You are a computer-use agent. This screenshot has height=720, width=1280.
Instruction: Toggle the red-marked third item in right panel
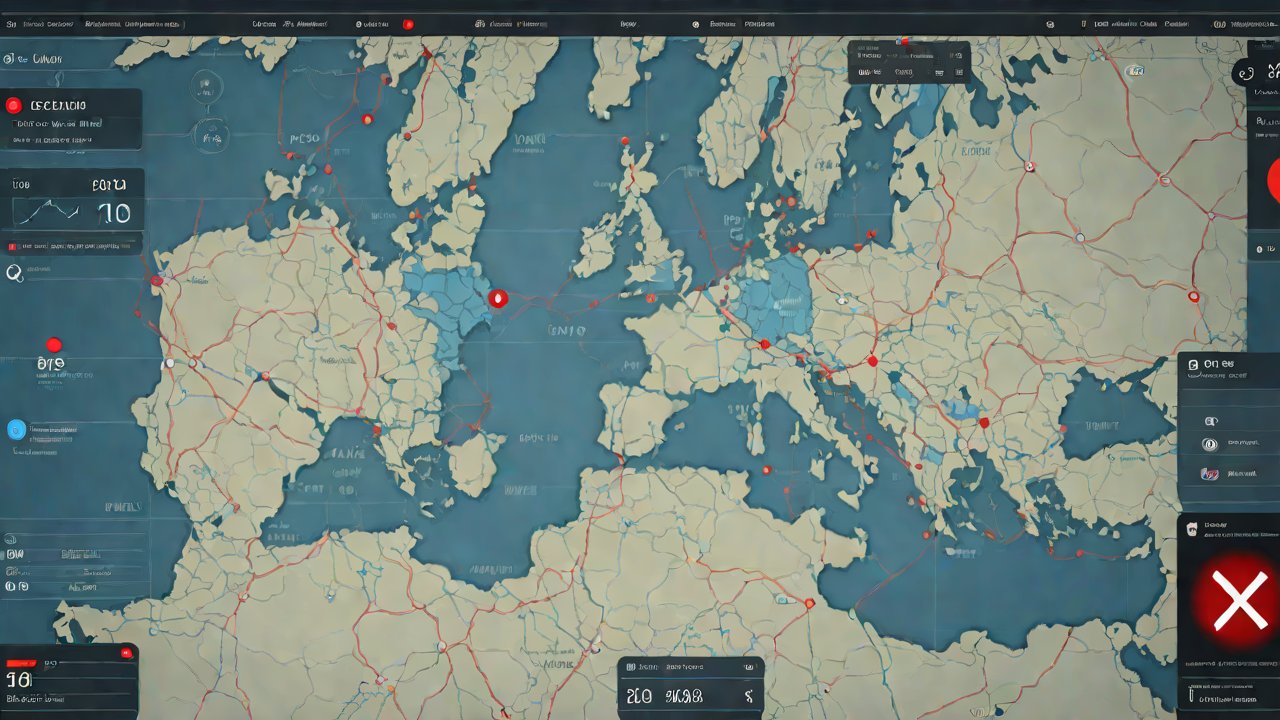click(1210, 473)
